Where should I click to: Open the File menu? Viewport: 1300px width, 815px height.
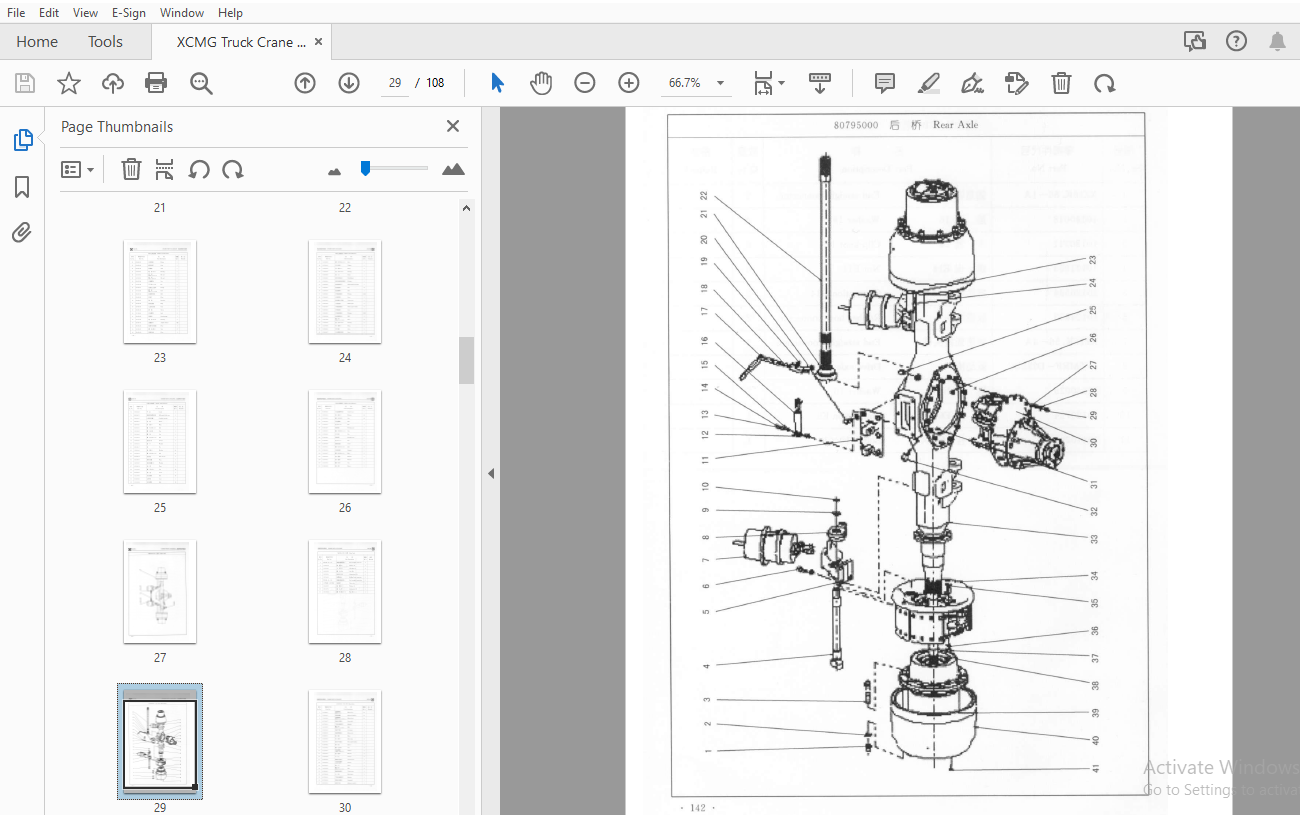[16, 13]
